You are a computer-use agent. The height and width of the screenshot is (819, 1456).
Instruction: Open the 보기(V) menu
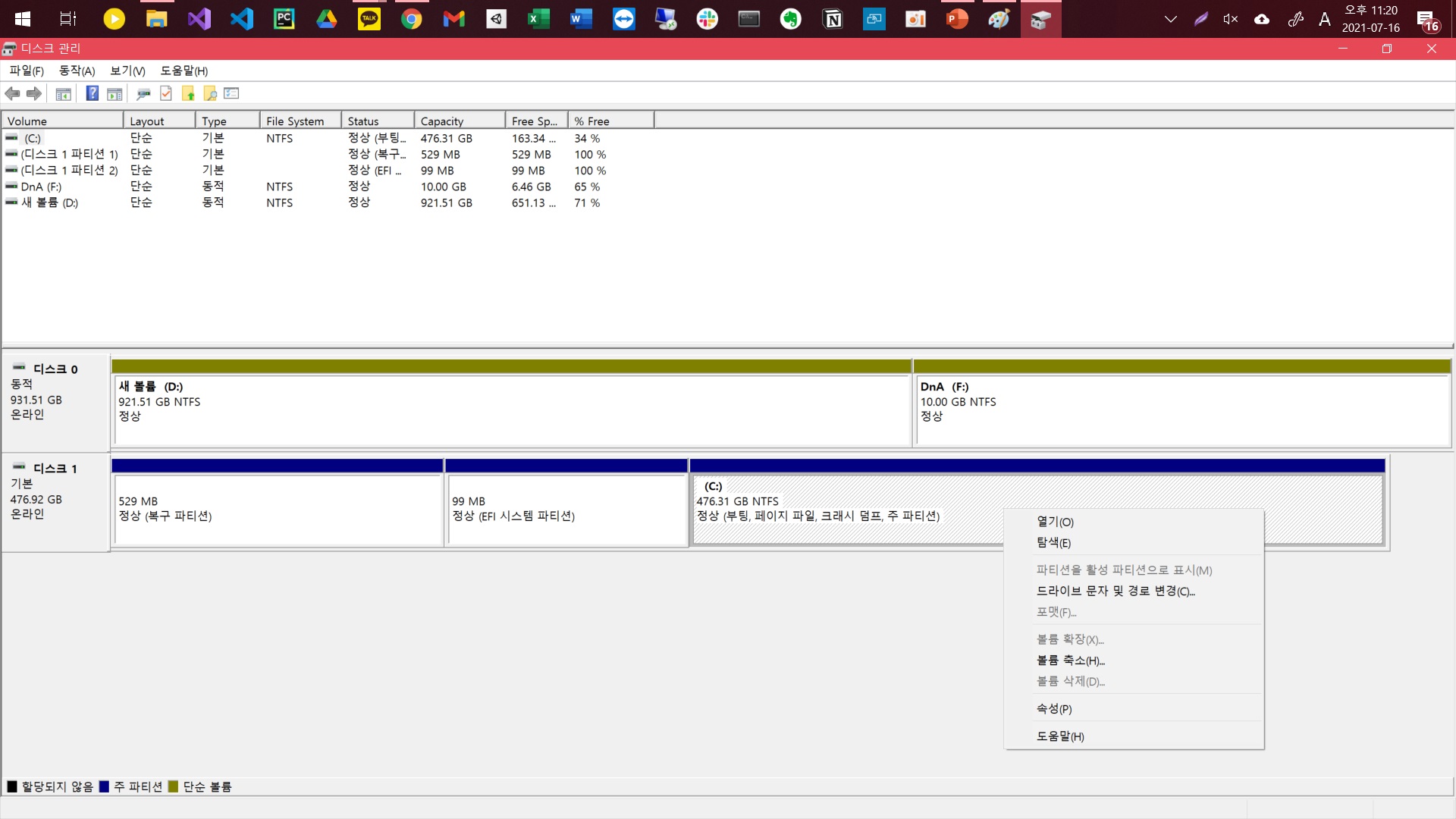coord(127,71)
